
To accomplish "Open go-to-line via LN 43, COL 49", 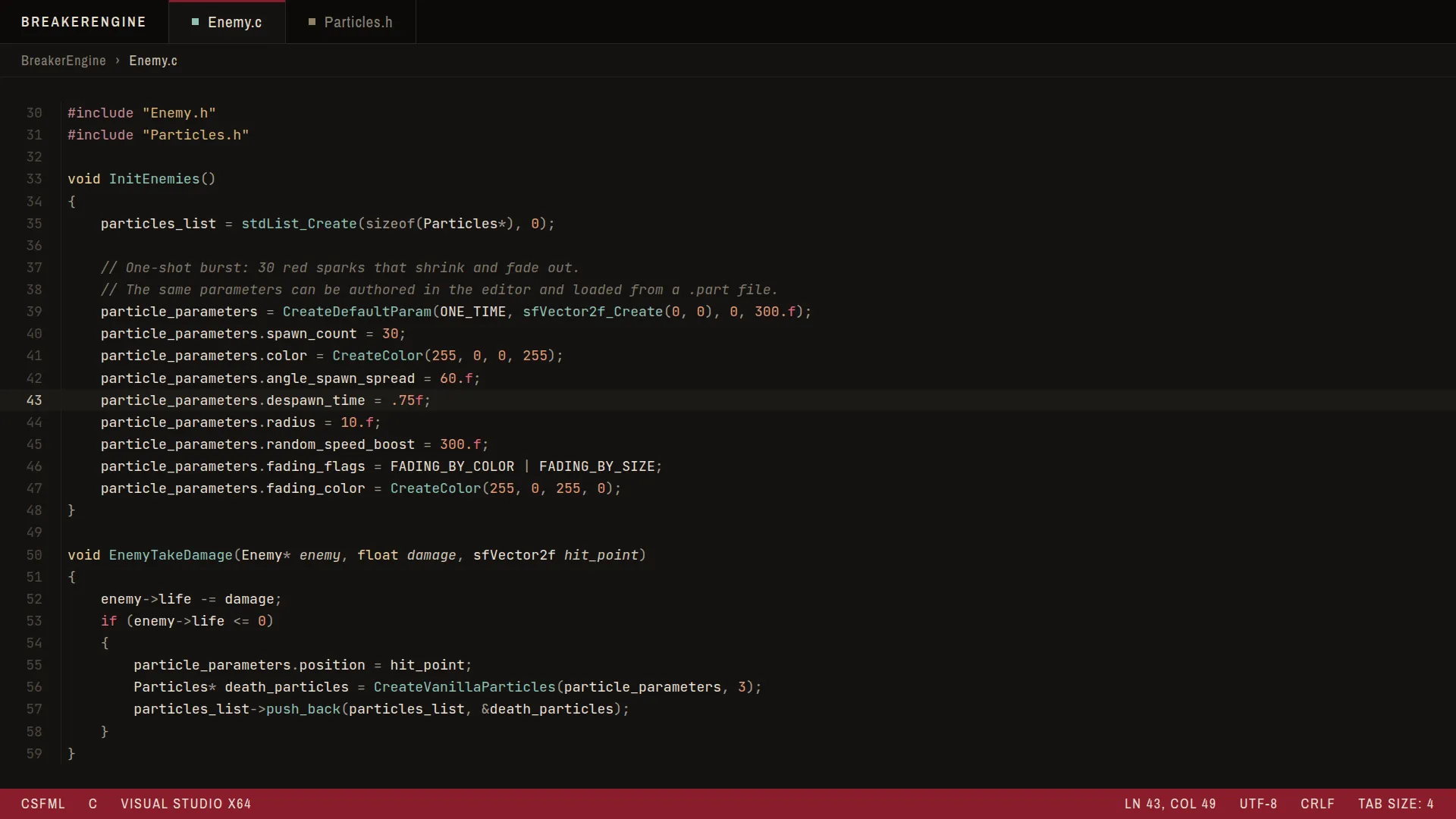I will (1170, 804).
